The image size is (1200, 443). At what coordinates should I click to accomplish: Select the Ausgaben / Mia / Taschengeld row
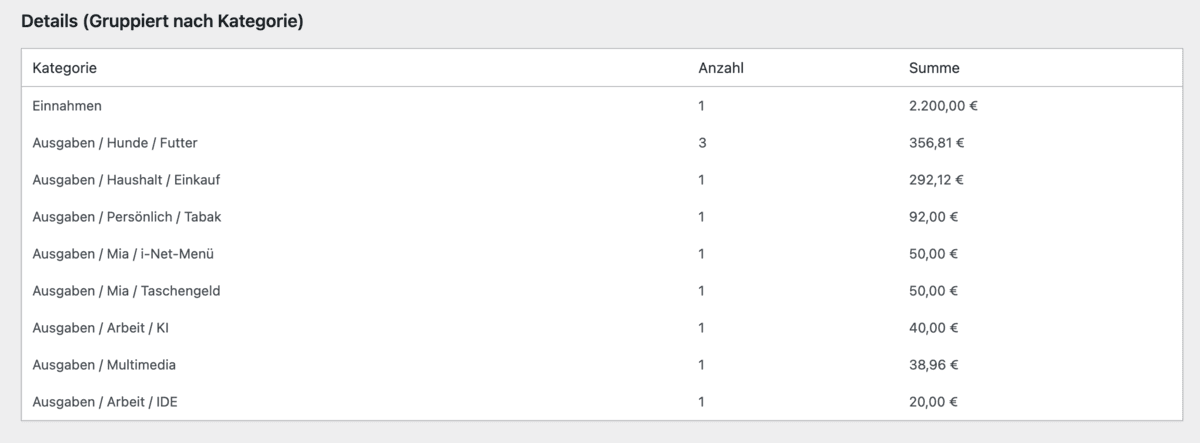point(126,291)
